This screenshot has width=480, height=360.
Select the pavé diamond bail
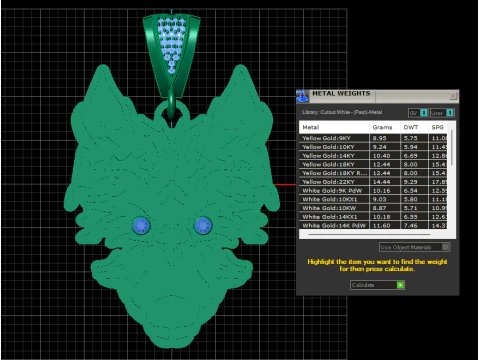pyautogui.click(x=172, y=55)
